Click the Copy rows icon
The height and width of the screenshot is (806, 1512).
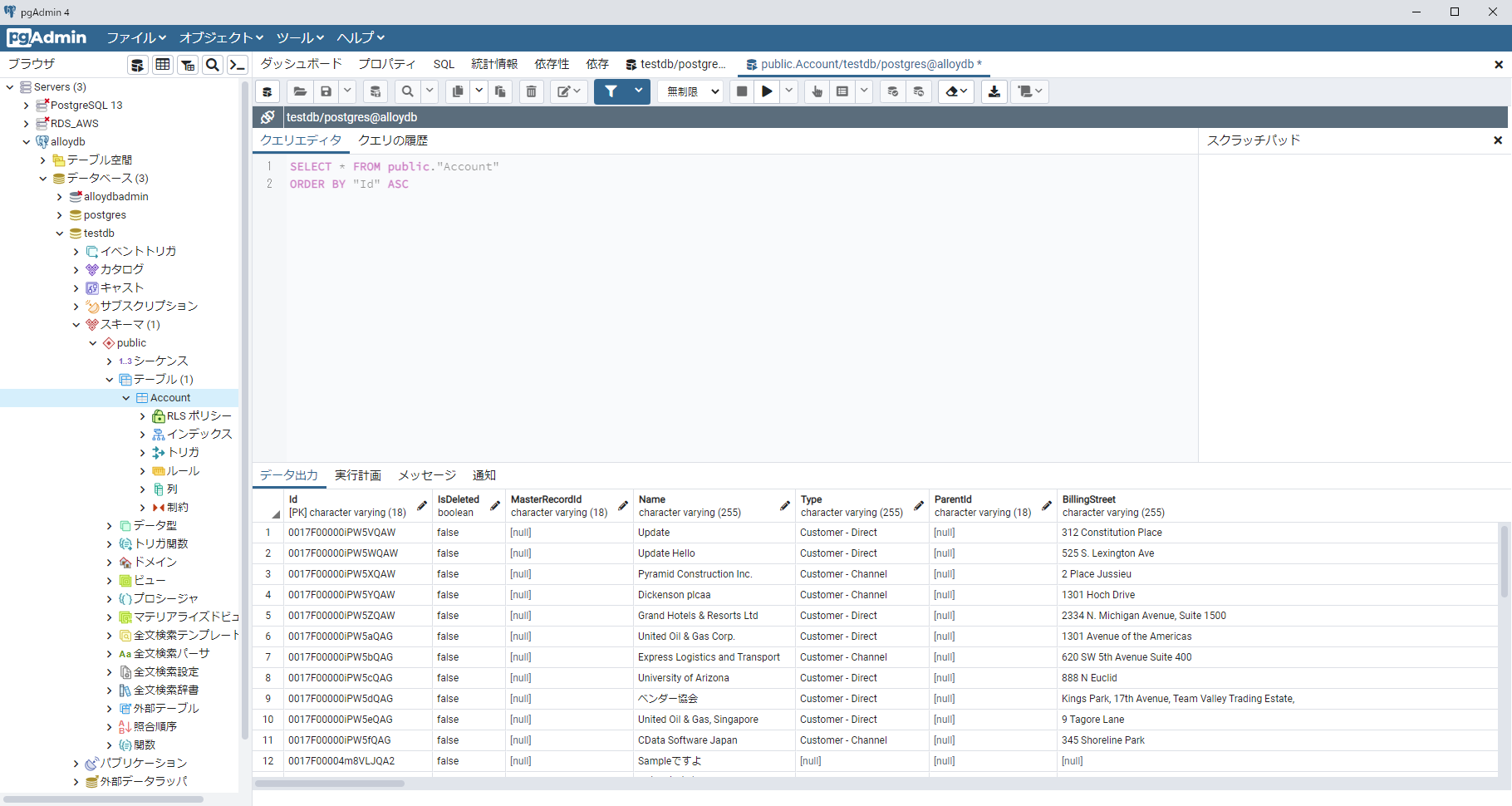[458, 91]
